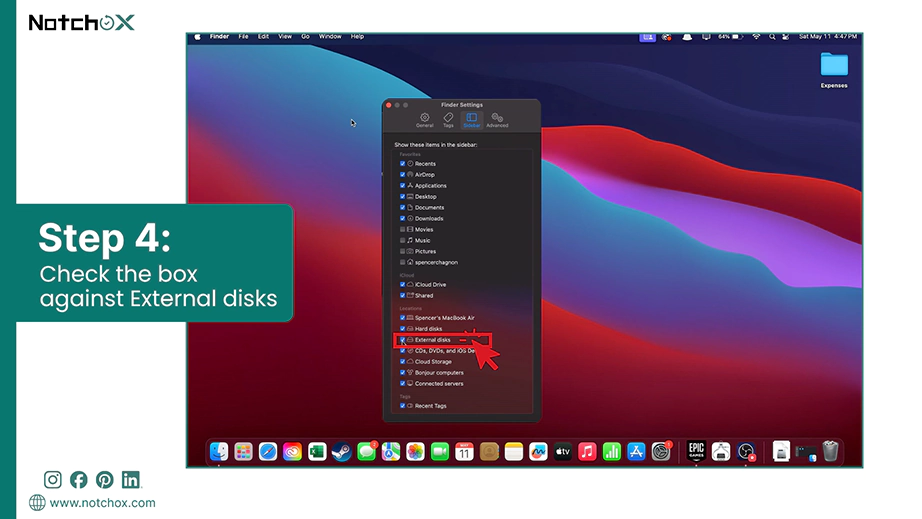Open App Store from the Dock

click(x=636, y=451)
